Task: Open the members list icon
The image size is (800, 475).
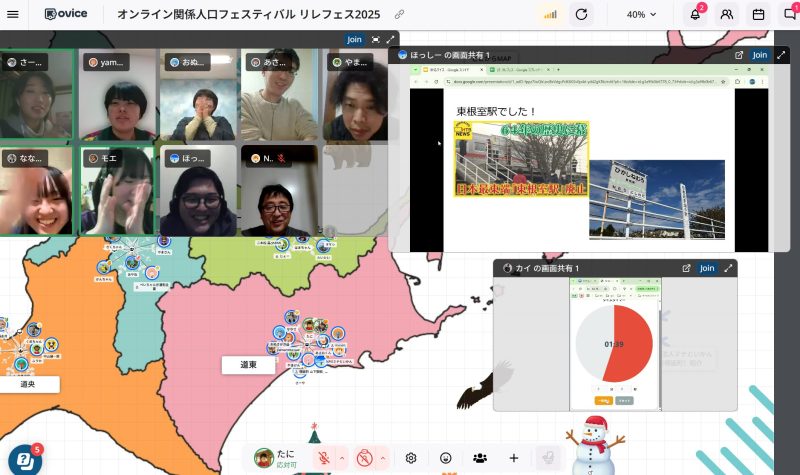Action: (727, 15)
